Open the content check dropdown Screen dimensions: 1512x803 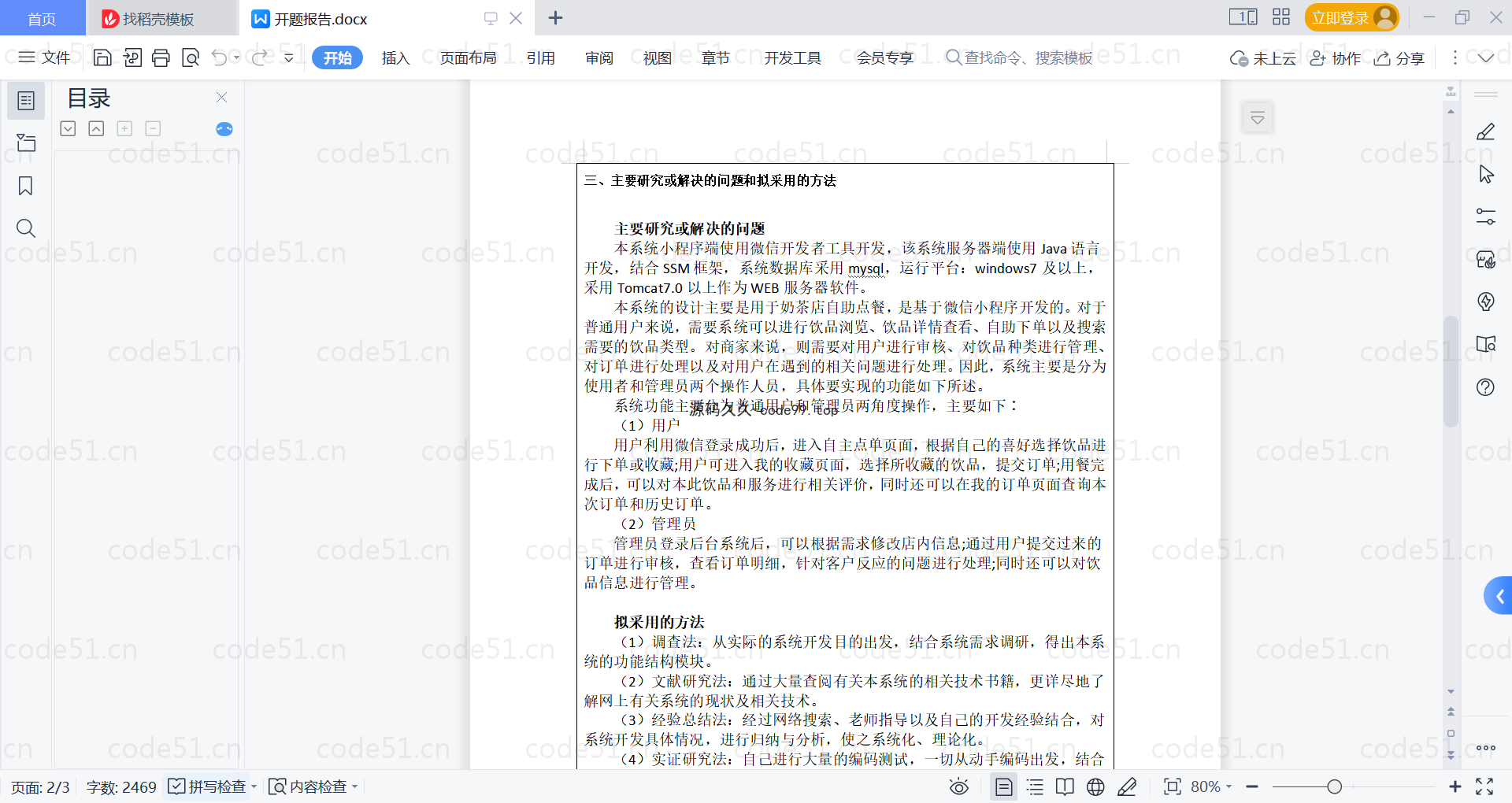pyautogui.click(x=355, y=786)
